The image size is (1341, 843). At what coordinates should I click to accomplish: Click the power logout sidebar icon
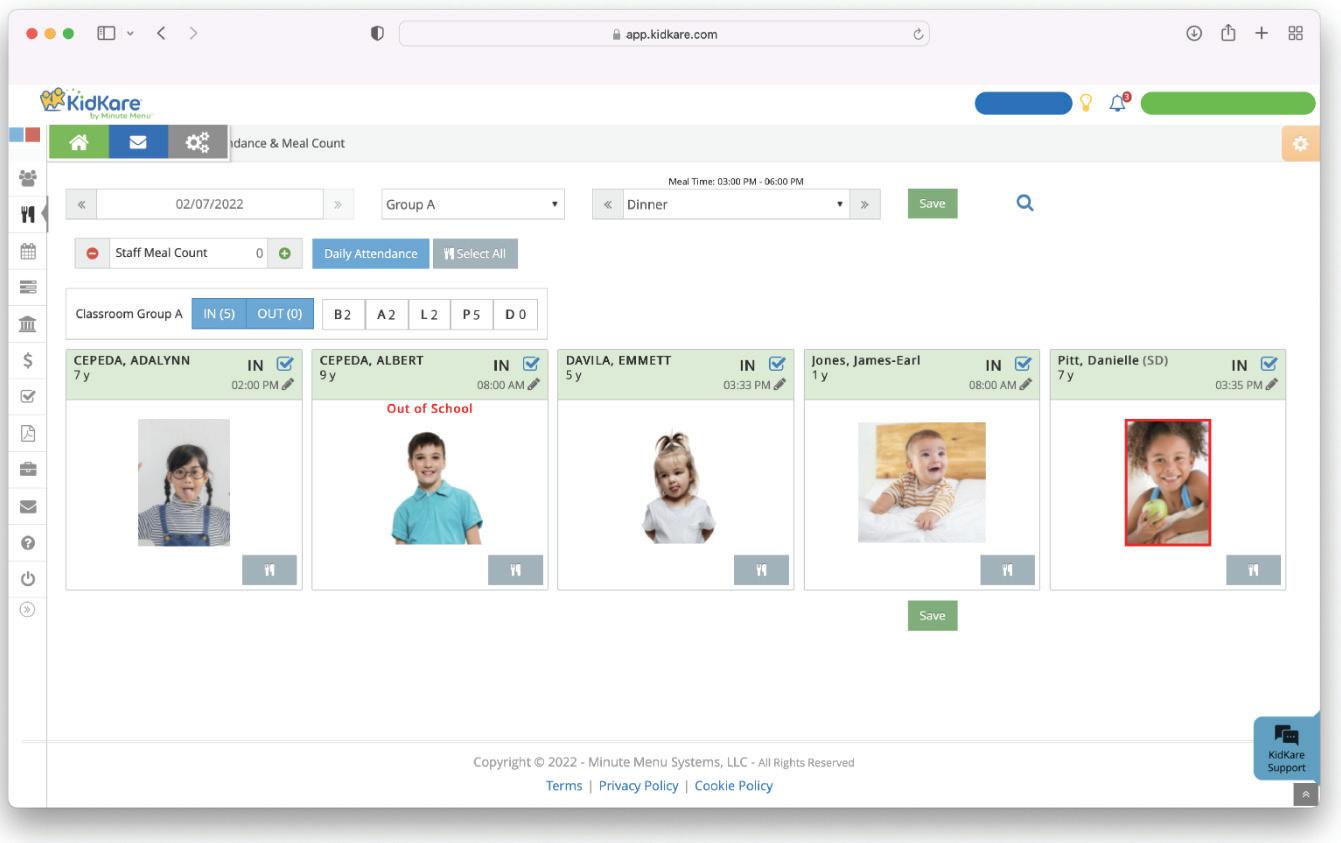tap(28, 578)
